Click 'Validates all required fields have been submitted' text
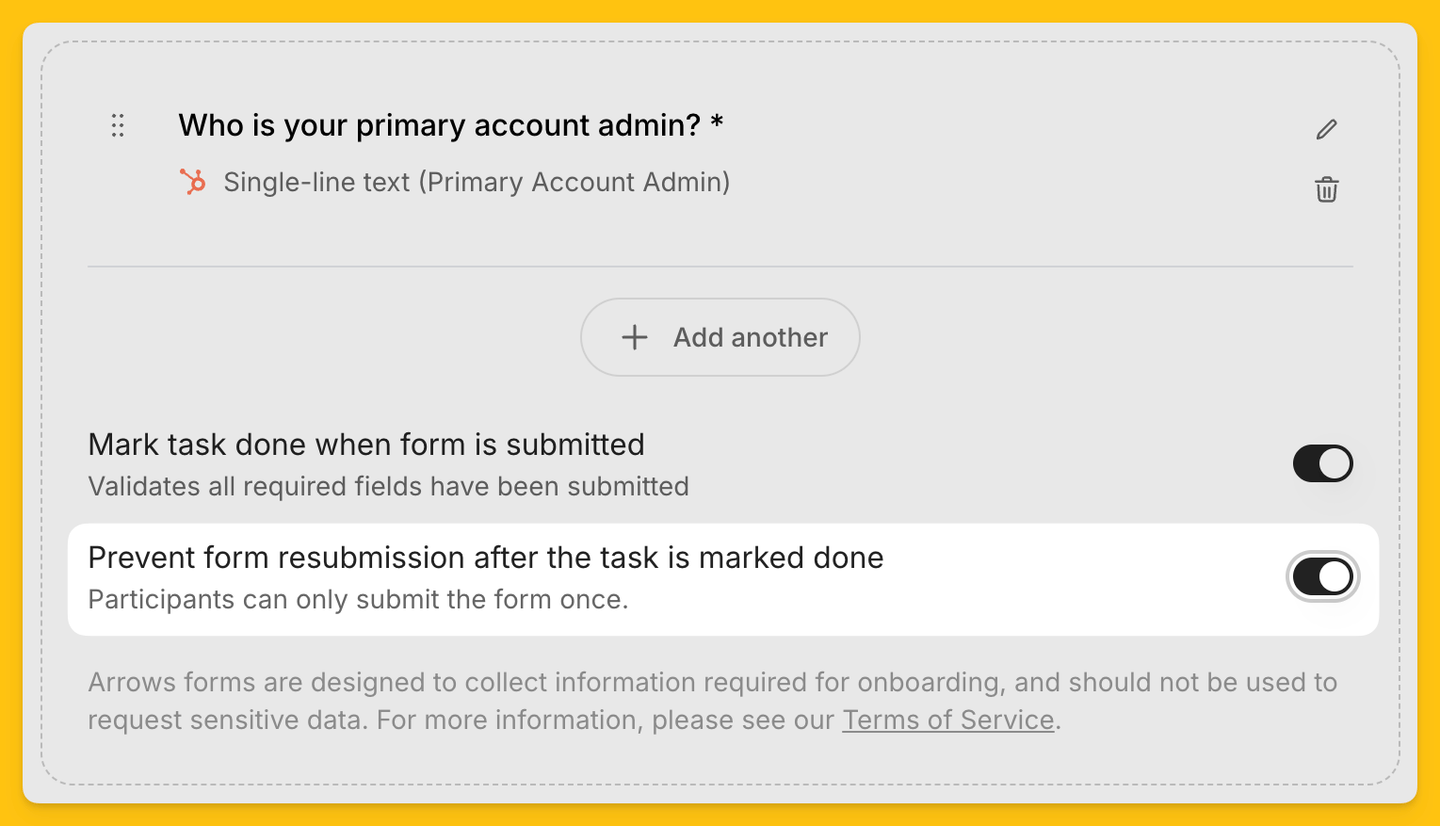Viewport: 1440px width, 826px height. (x=388, y=487)
